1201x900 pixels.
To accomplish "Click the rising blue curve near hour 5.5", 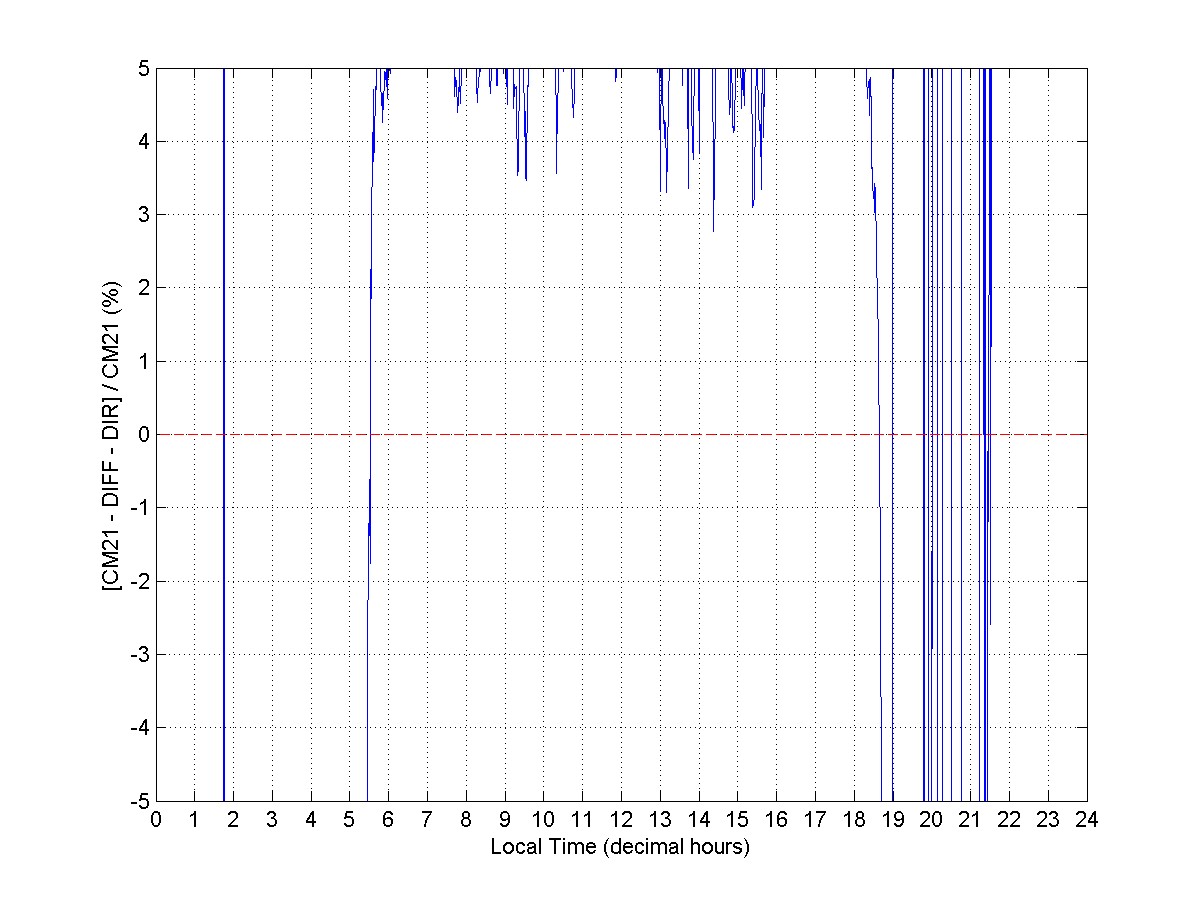I will click(370, 300).
